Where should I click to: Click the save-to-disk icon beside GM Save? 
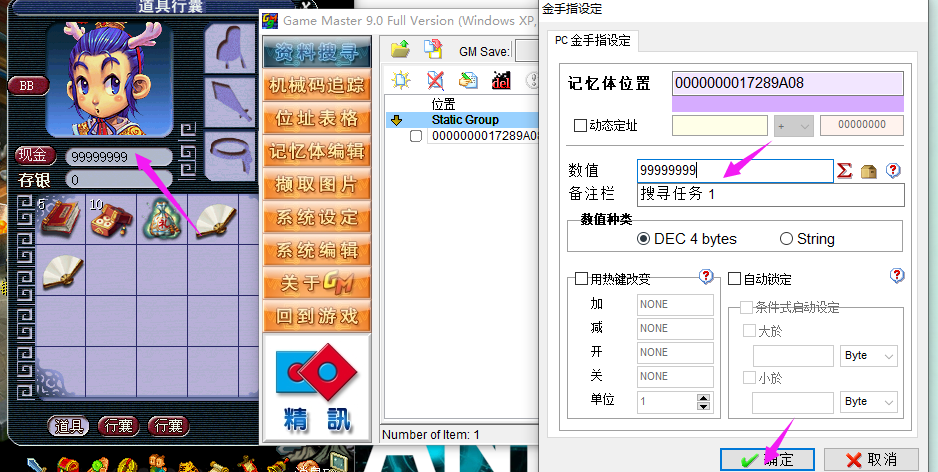tap(432, 49)
